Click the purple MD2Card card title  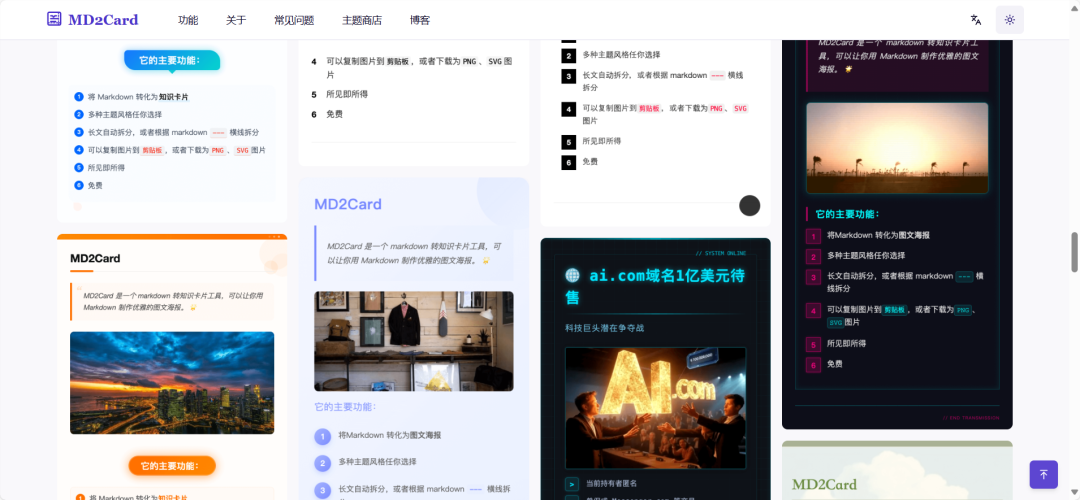(348, 204)
